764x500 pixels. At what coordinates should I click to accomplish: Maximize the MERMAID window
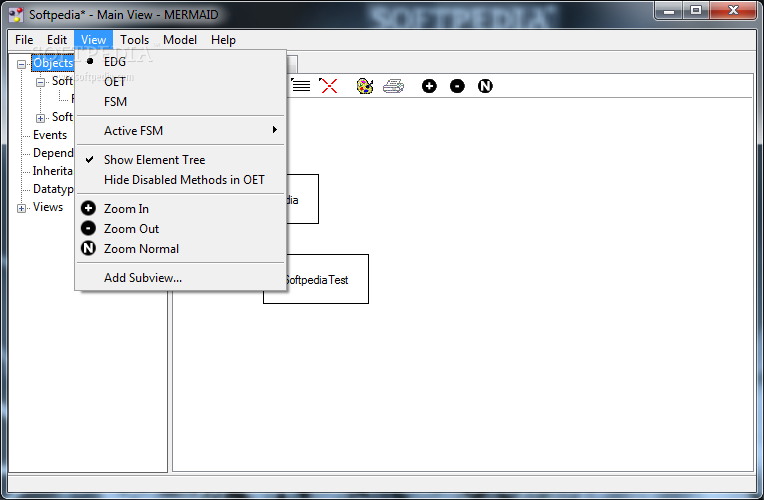696,11
